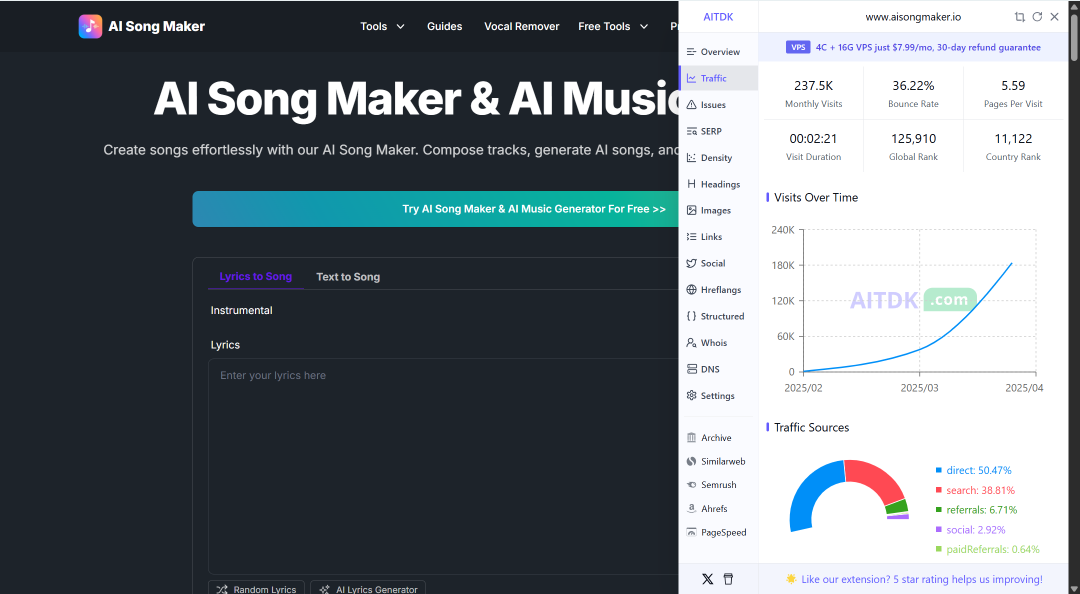Open the Images icon in sidebar
This screenshot has width=1080, height=594.
pyautogui.click(x=692, y=210)
